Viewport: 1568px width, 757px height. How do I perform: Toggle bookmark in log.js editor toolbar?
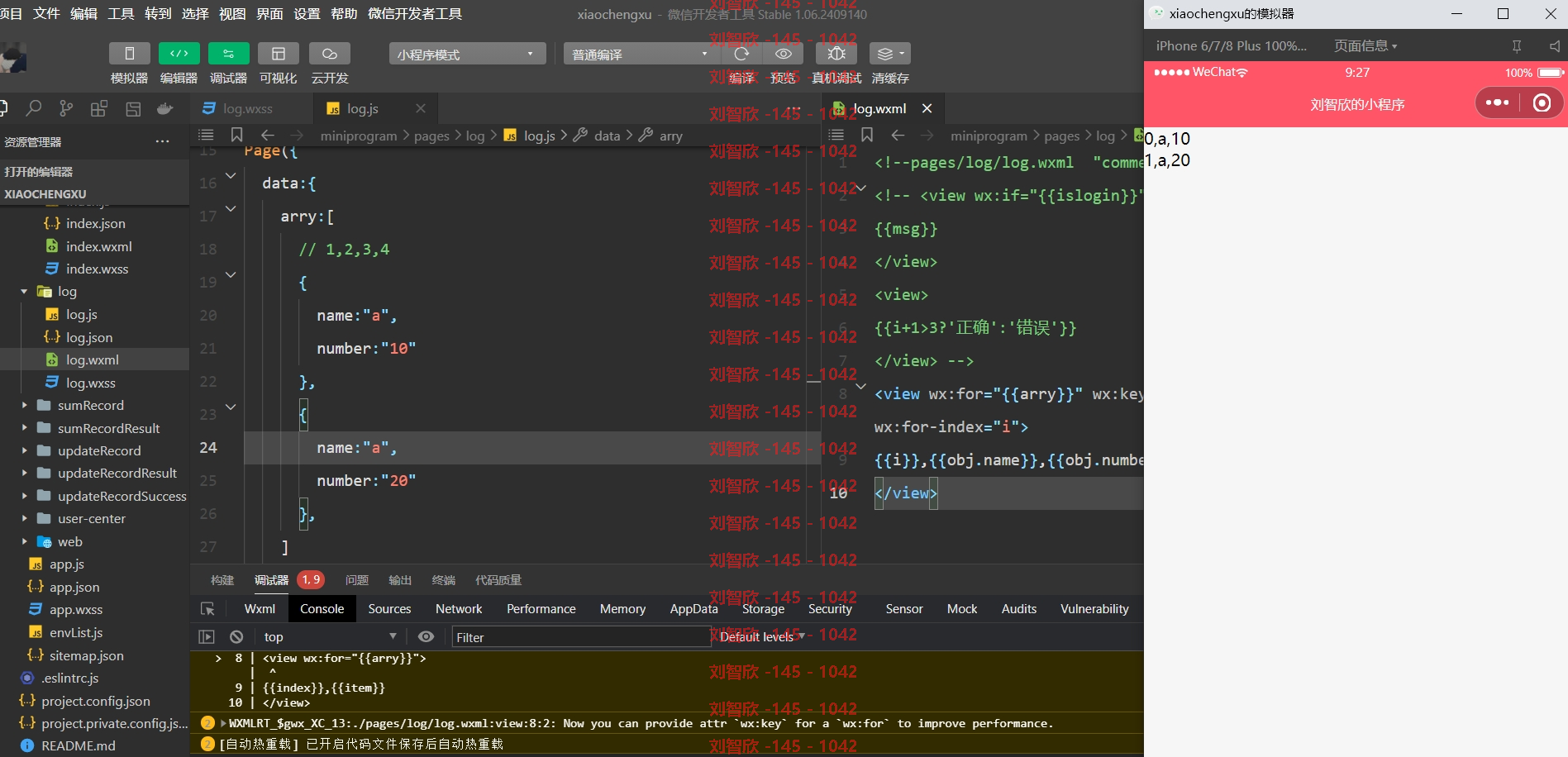(236, 135)
